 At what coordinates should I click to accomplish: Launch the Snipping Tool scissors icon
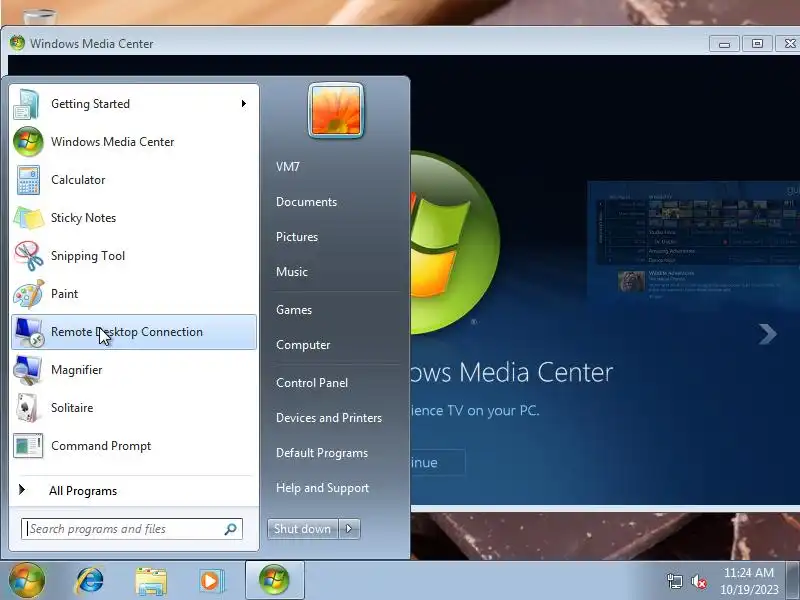coord(29,256)
